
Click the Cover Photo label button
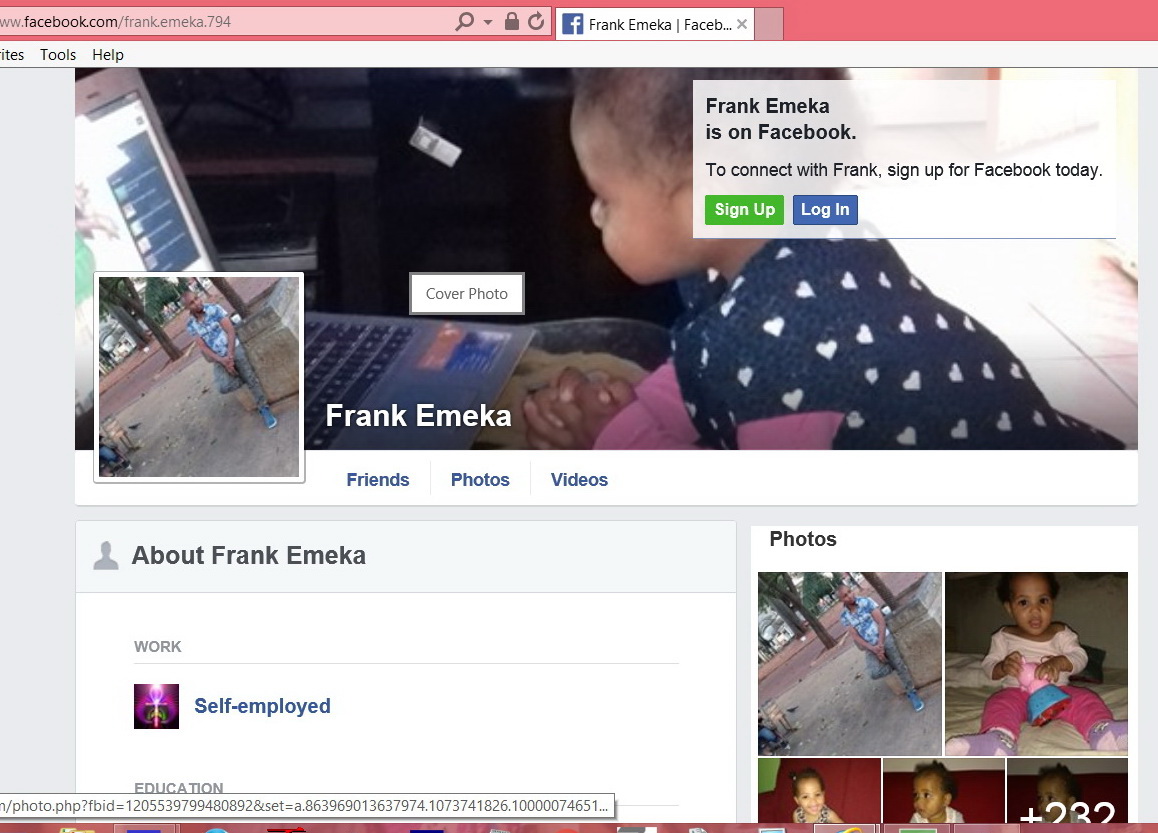tap(467, 294)
